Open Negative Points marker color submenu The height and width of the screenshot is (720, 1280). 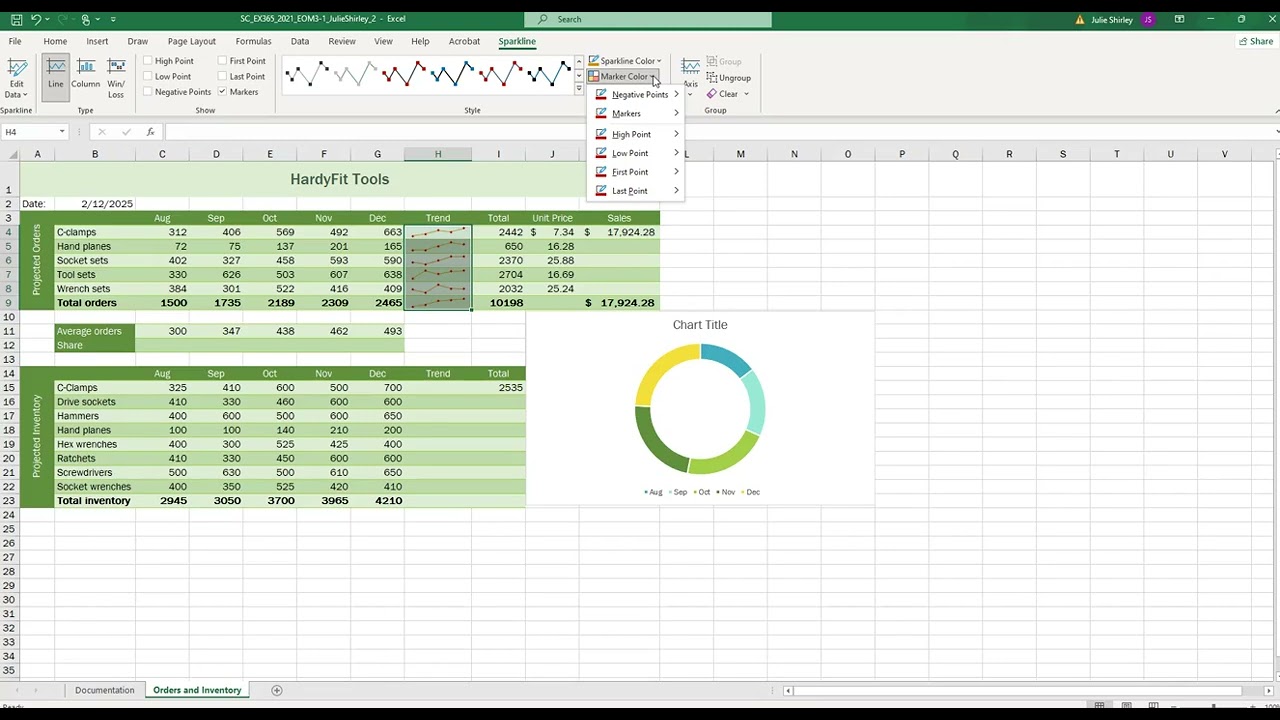click(x=637, y=94)
